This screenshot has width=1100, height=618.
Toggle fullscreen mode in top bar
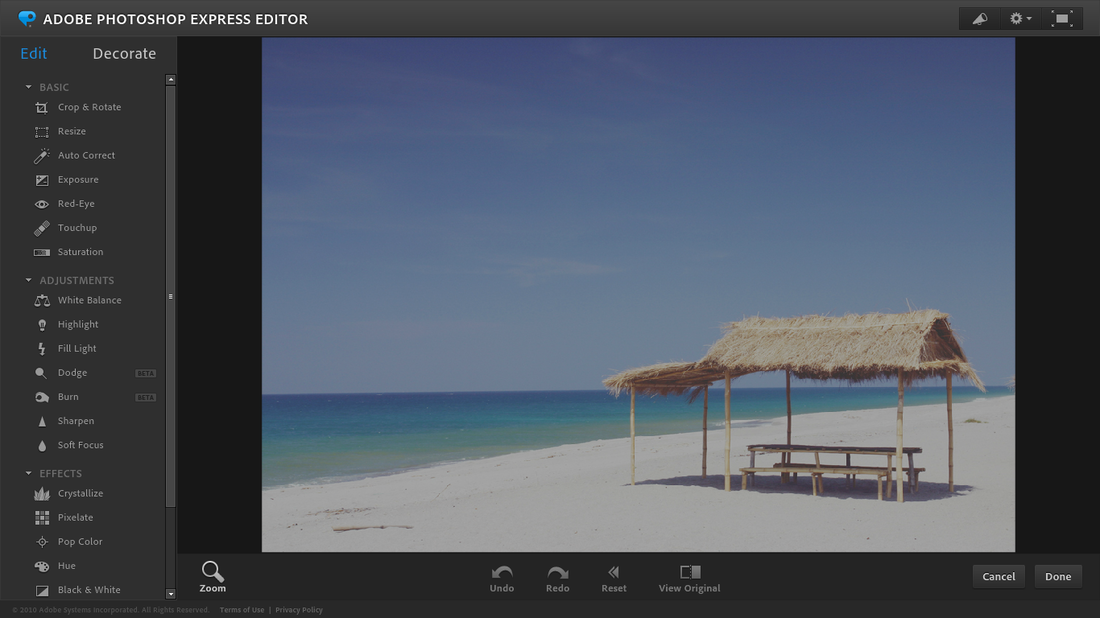pyautogui.click(x=1062, y=19)
